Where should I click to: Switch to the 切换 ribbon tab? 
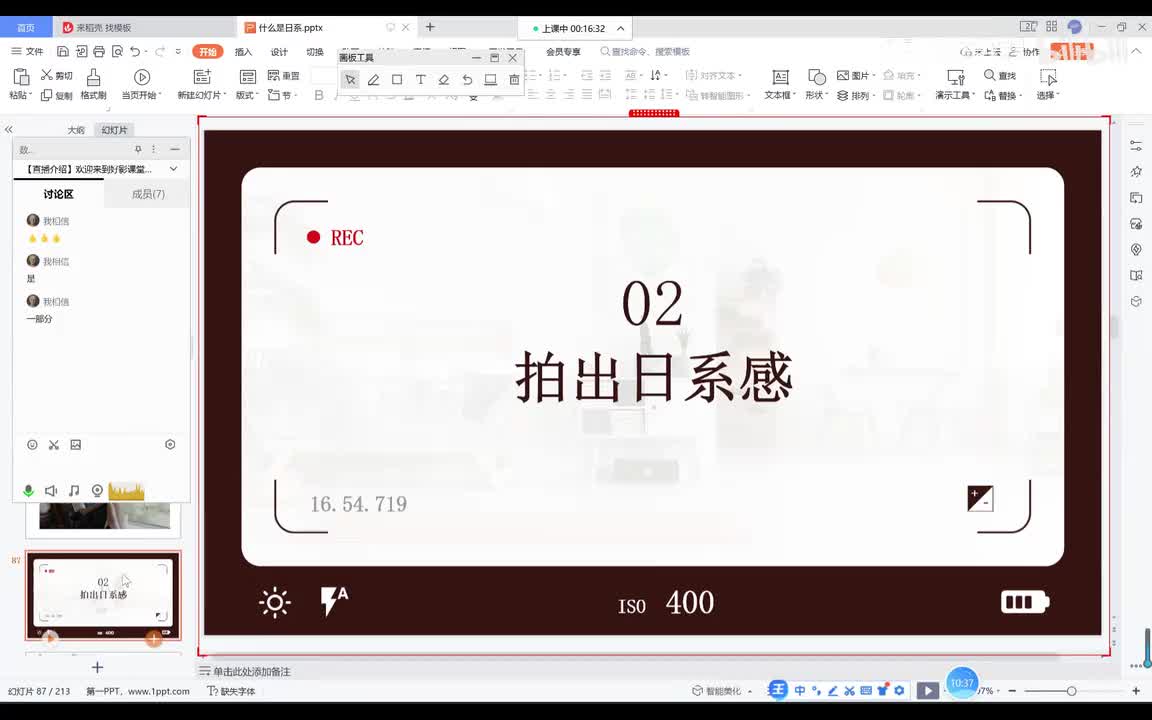tap(314, 51)
